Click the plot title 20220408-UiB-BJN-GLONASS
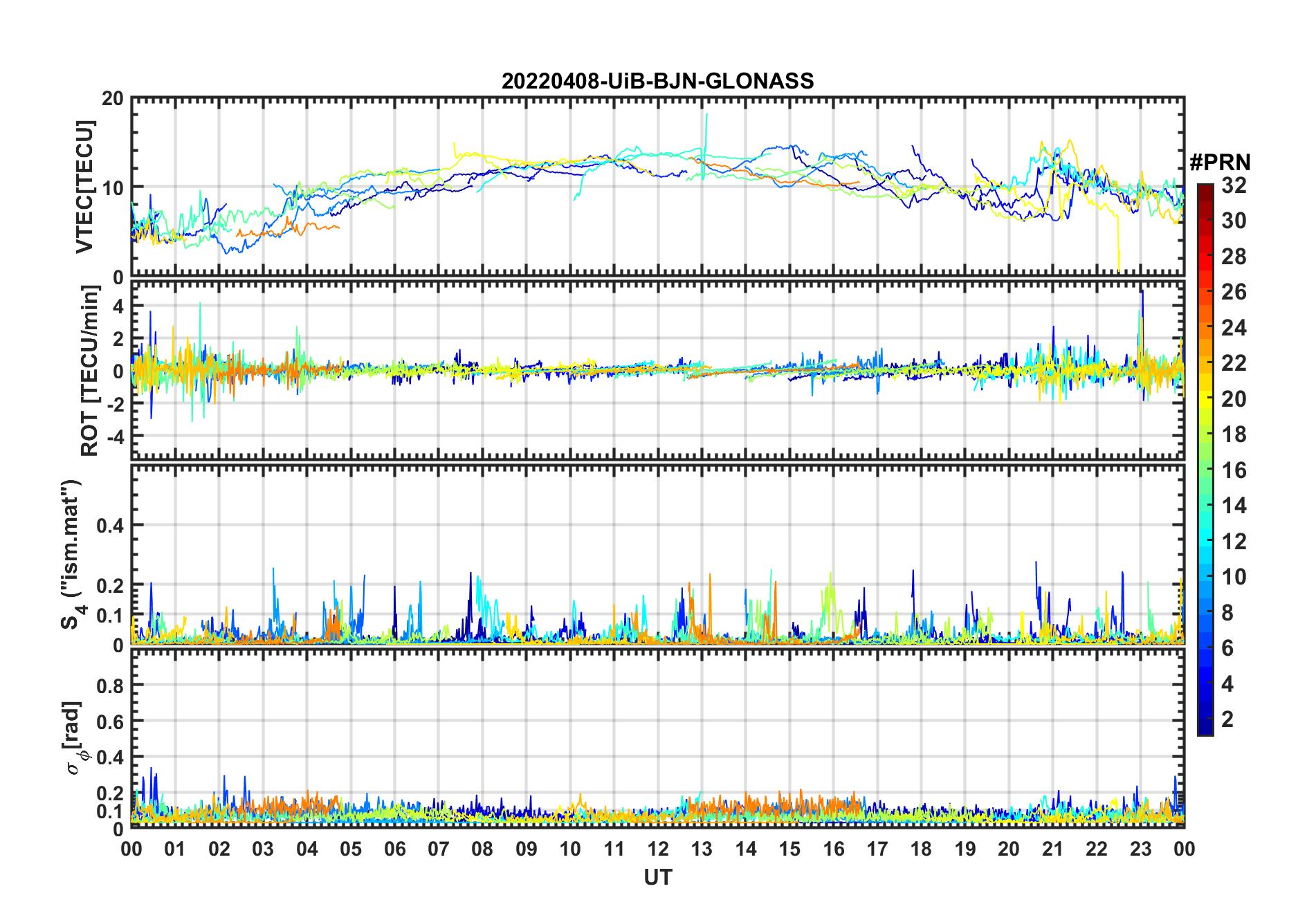 point(657,82)
